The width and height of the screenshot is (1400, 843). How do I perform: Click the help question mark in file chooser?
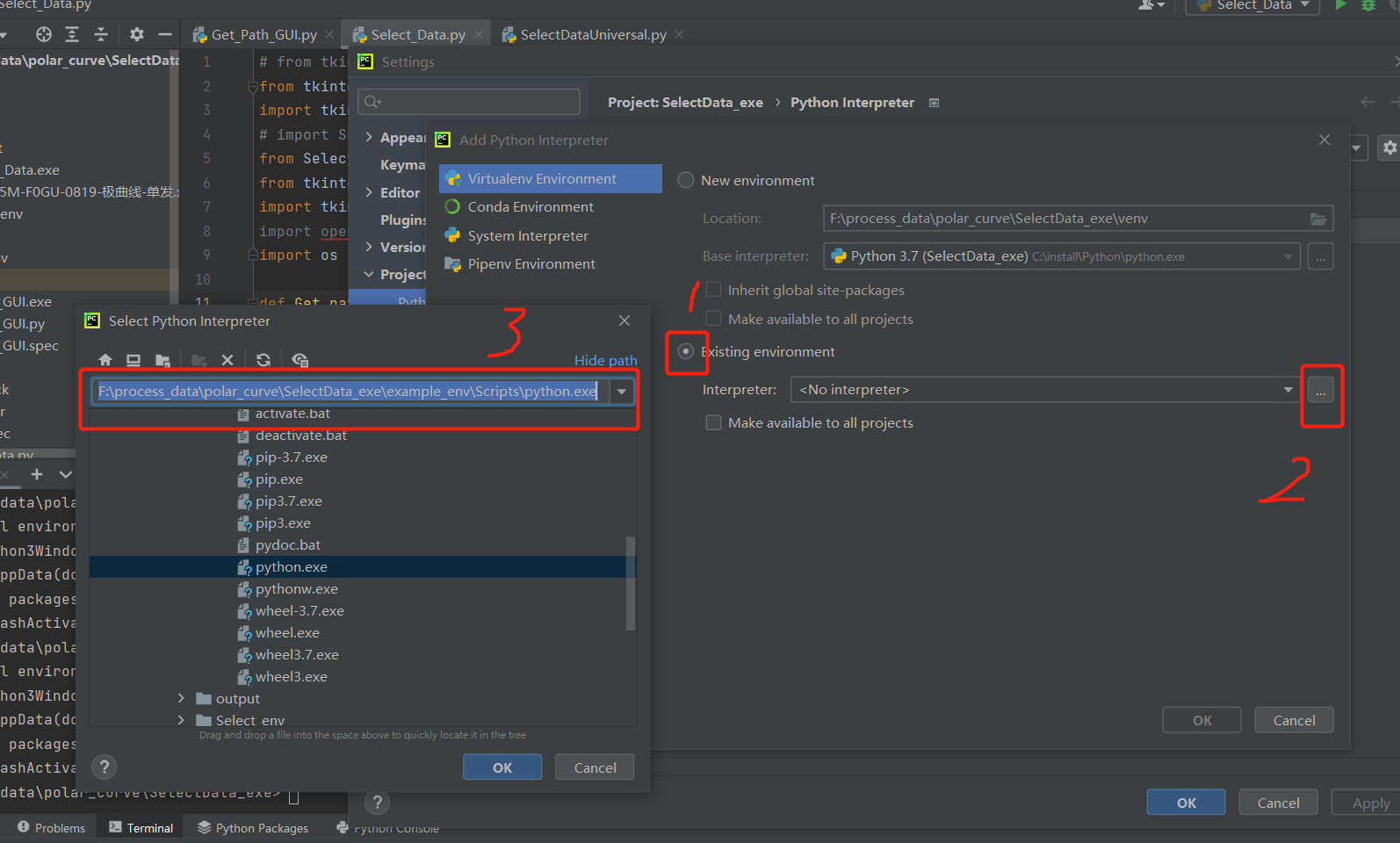tap(105, 767)
